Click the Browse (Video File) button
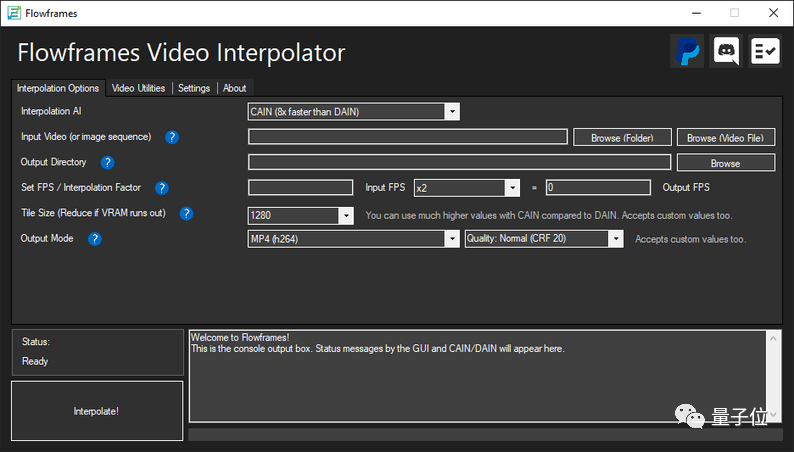794x452 pixels. [726, 138]
